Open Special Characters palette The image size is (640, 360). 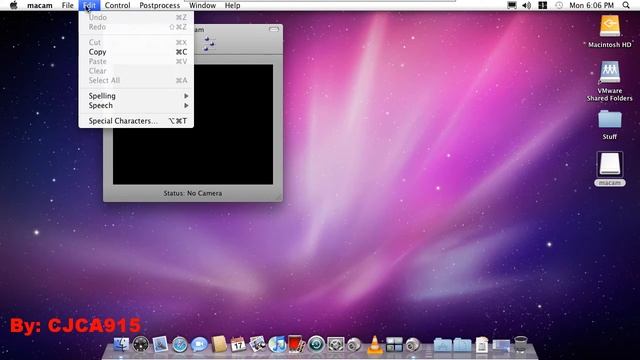coord(136,121)
